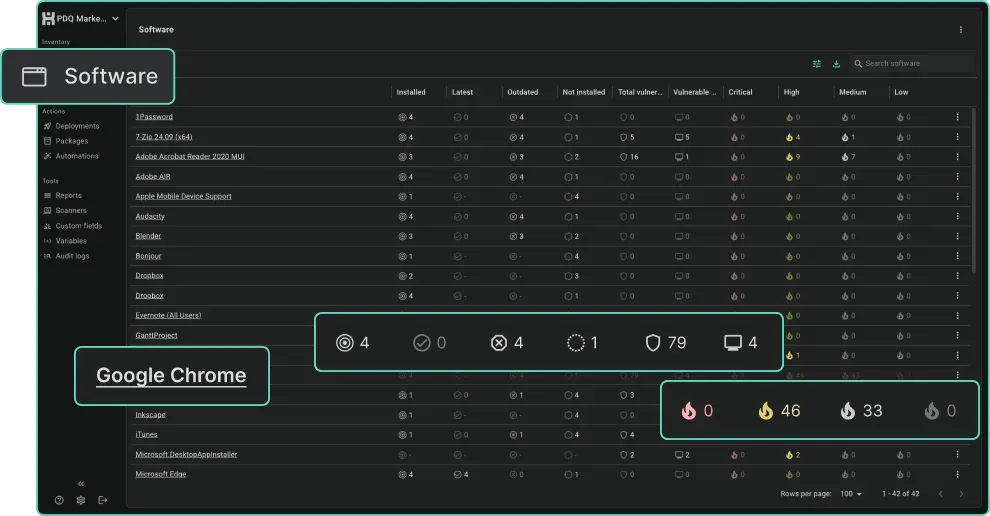Sort by the Vulnerable ... column header
This screenshot has height=516, width=990.
[x=695, y=92]
